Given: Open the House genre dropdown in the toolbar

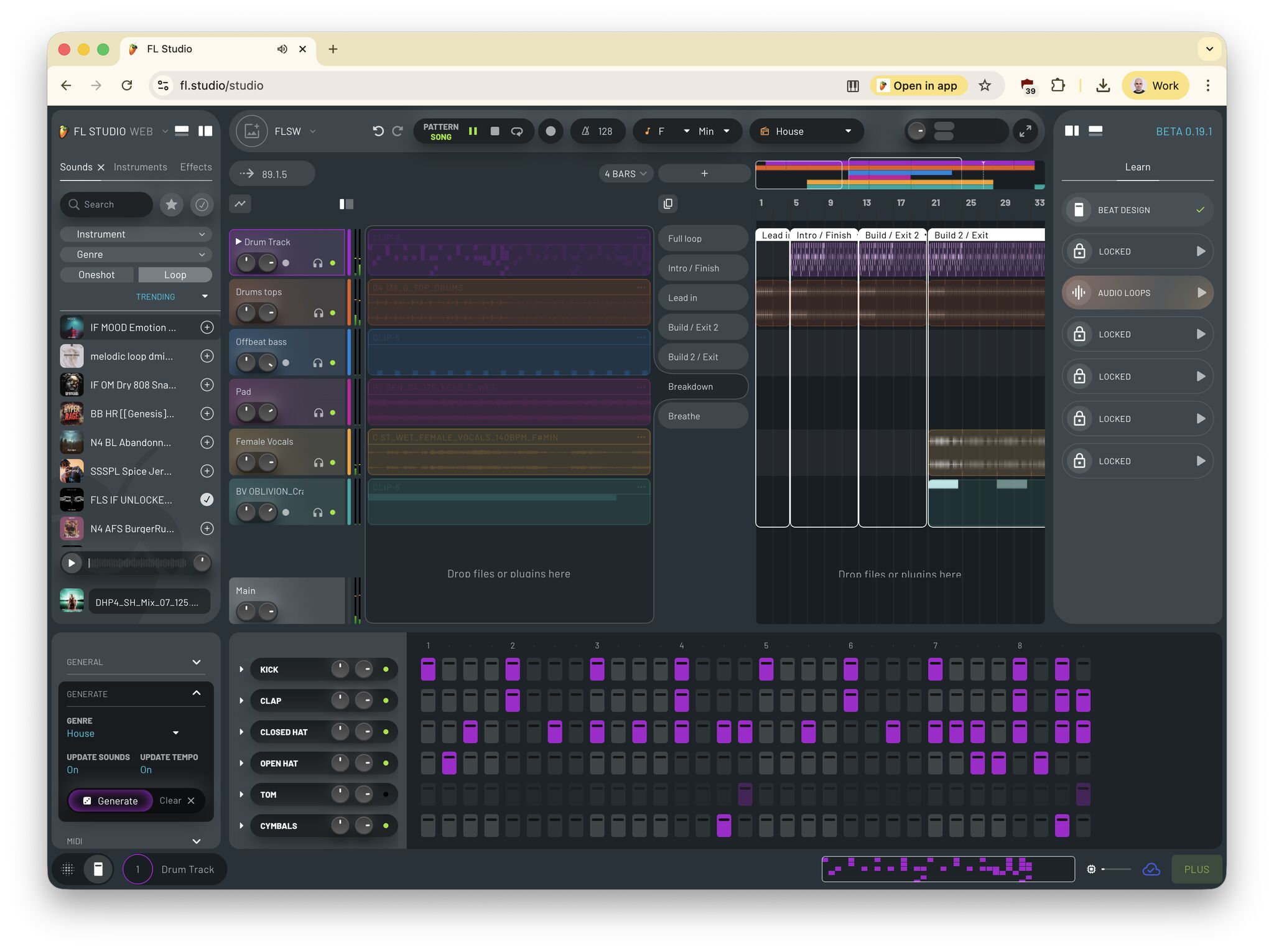Looking at the screenshot, I should (806, 131).
